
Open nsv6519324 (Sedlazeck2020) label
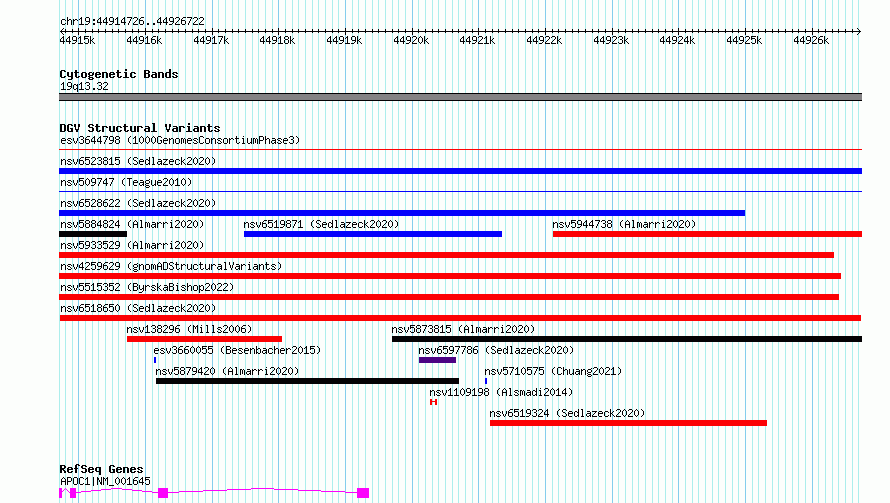[x=568, y=413]
